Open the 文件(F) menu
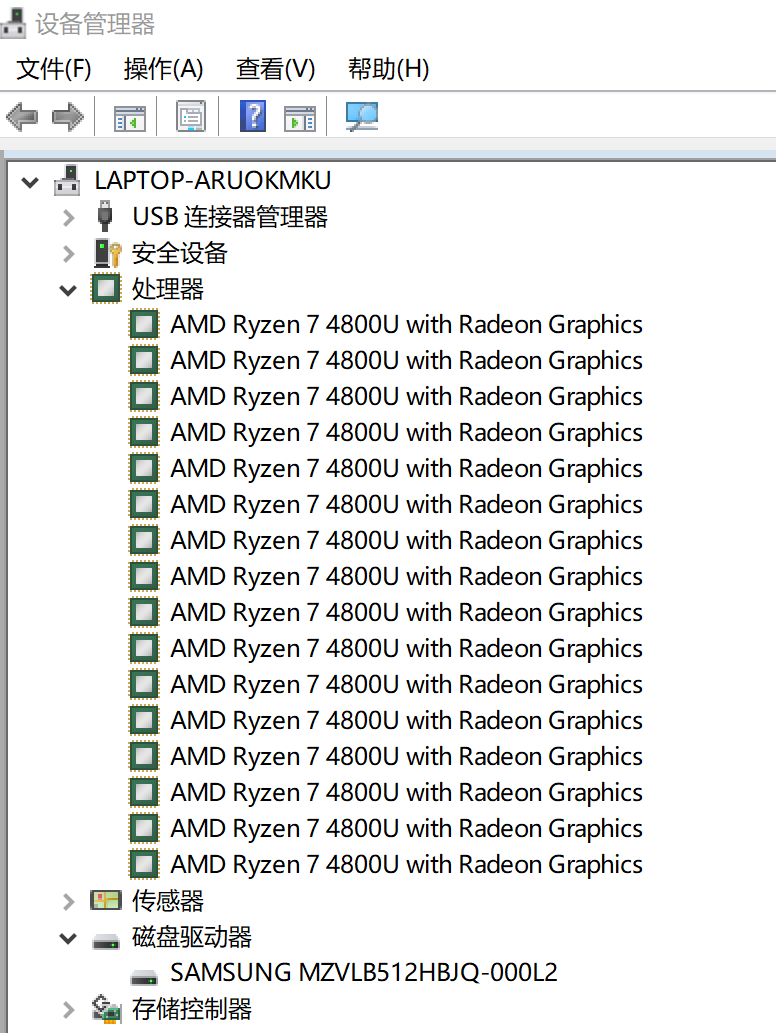Image resolution: width=776 pixels, height=1033 pixels. click(53, 69)
